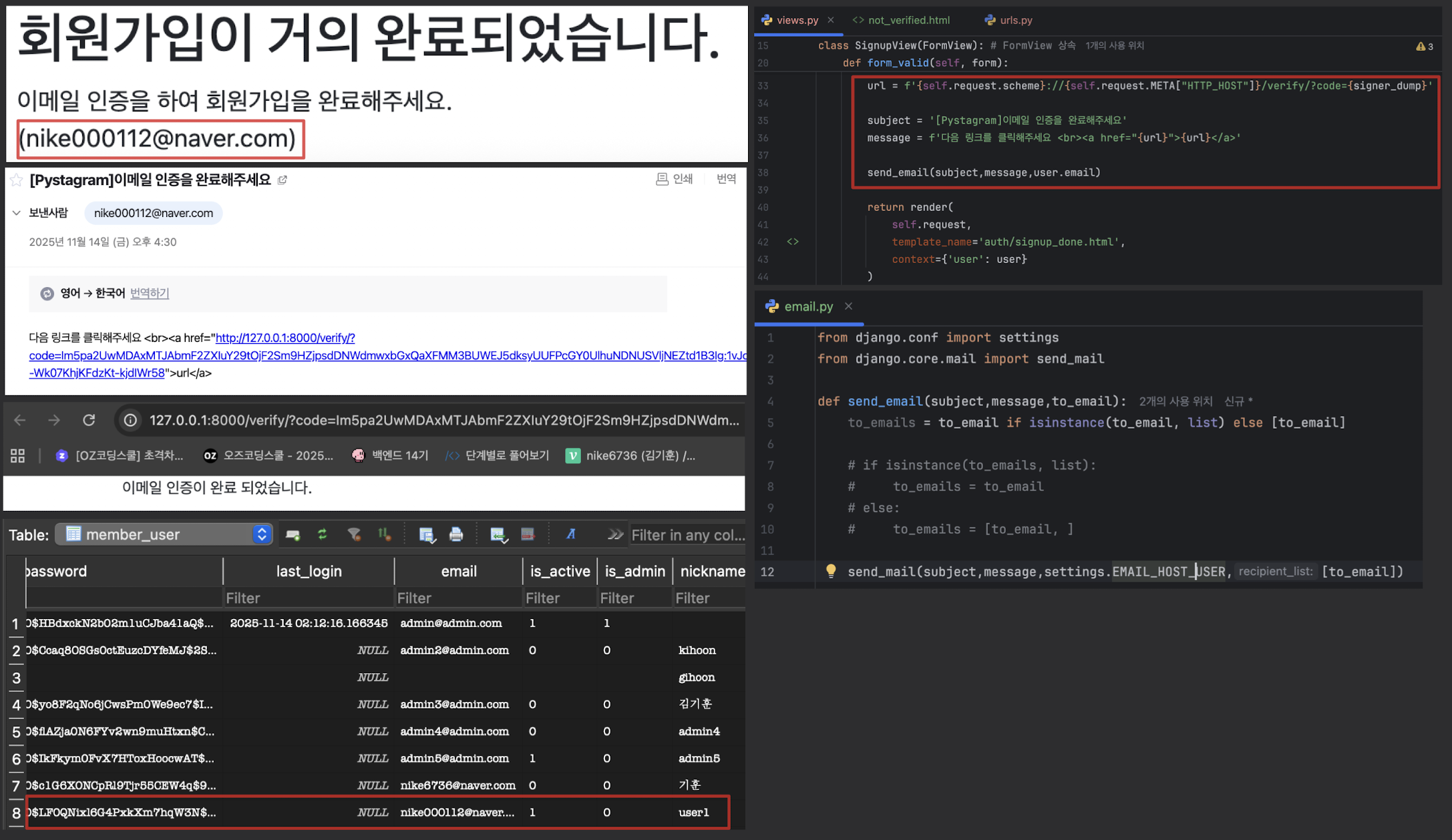Click the print table icon
This screenshot has width=1452, height=840.
click(456, 534)
